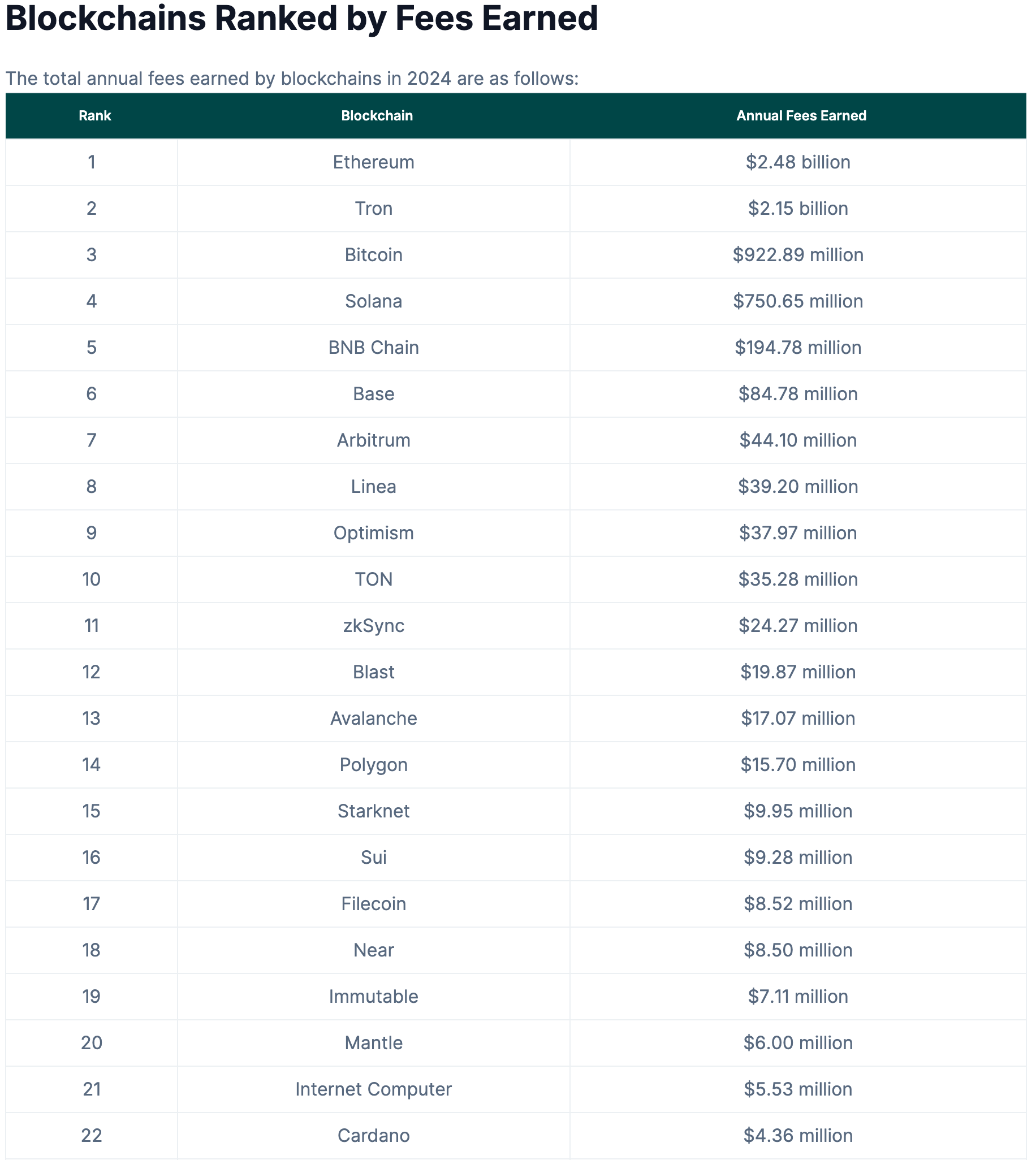The width and height of the screenshot is (1036, 1160).
Task: Click the $84.78 million fee cell
Action: coord(797,393)
